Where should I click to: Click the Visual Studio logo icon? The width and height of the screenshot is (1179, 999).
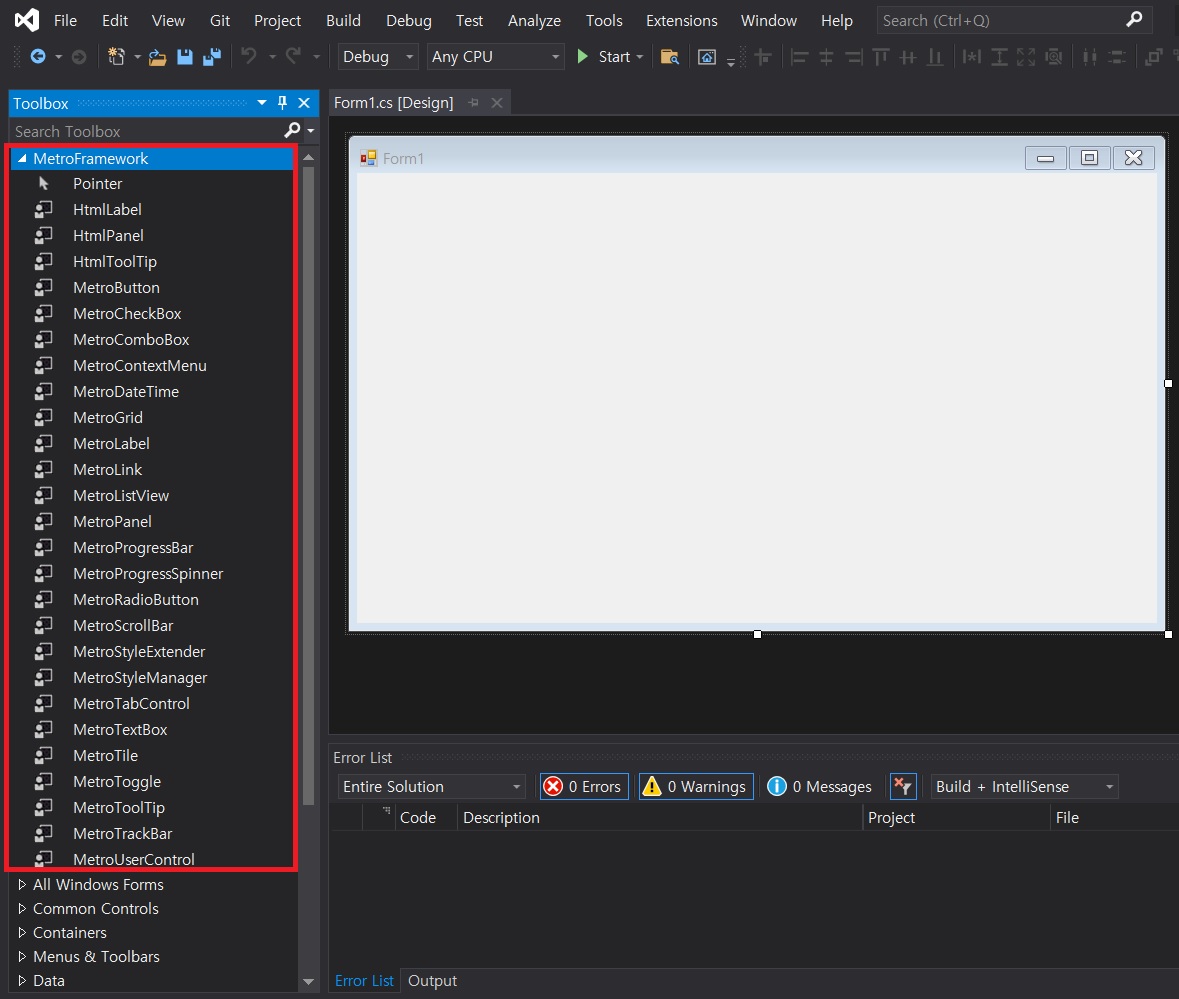tap(26, 20)
